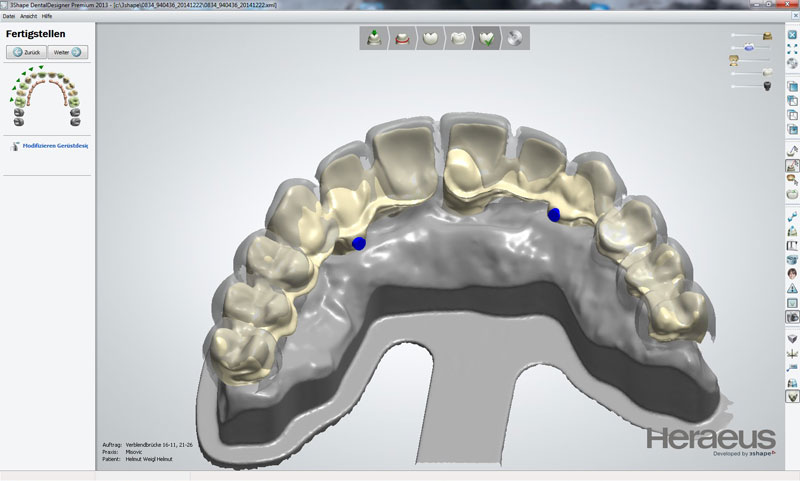Click the Weiter button
This screenshot has width=800, height=481.
coord(68,52)
